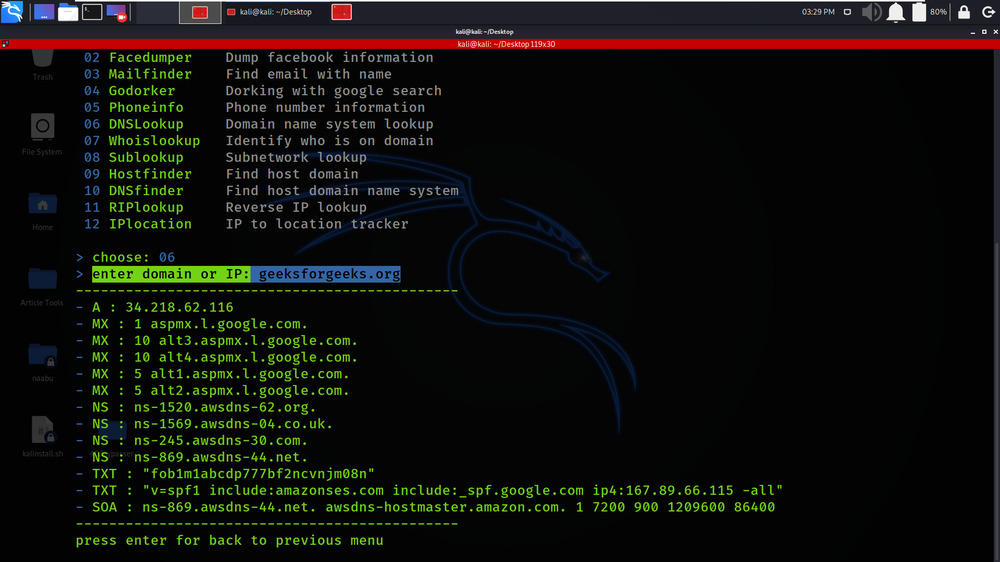Image resolution: width=1000 pixels, height=562 pixels.
Task: Click 'Reverse IP lookup' description
Action: (x=296, y=207)
